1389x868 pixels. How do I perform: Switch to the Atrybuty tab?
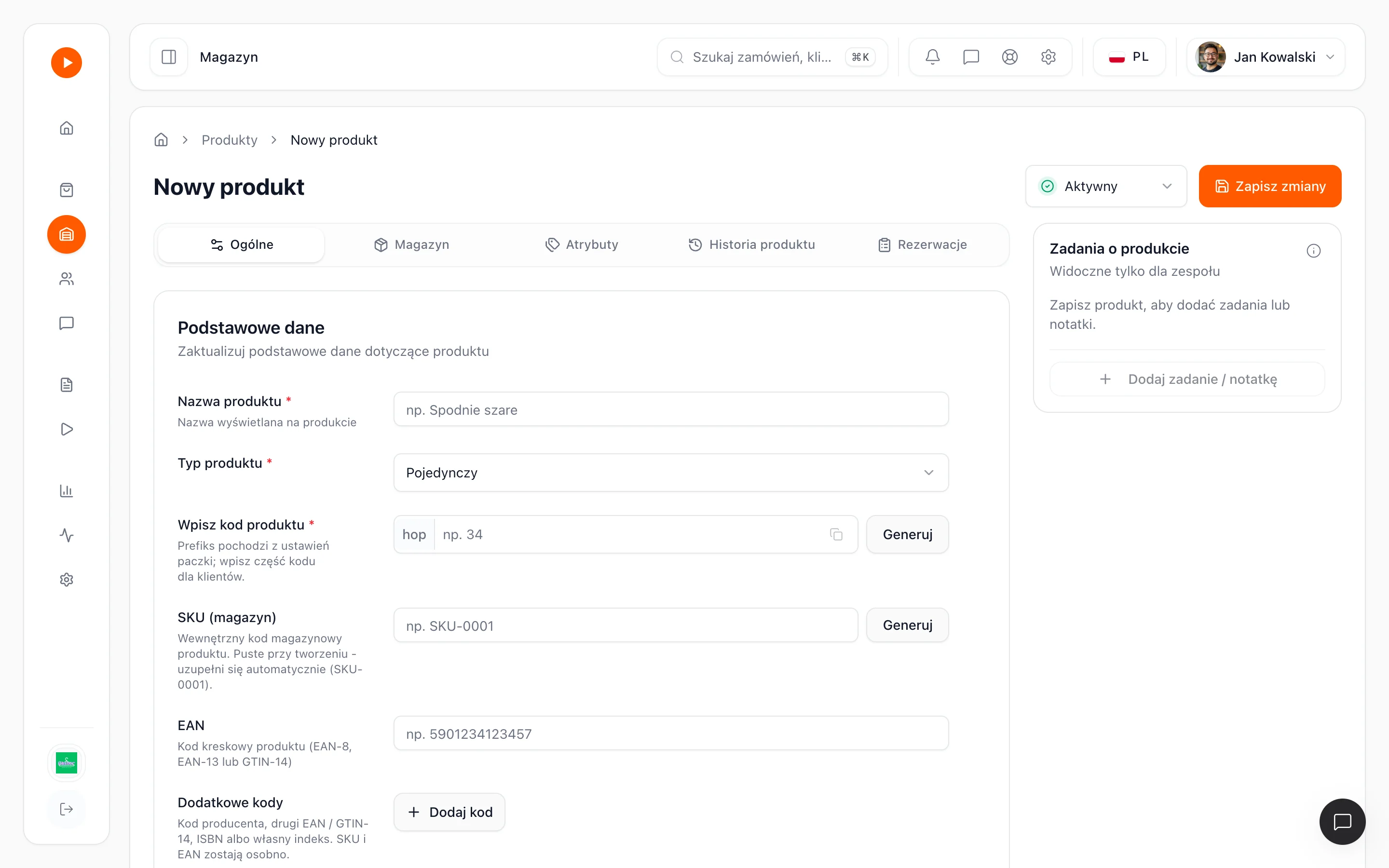(582, 244)
